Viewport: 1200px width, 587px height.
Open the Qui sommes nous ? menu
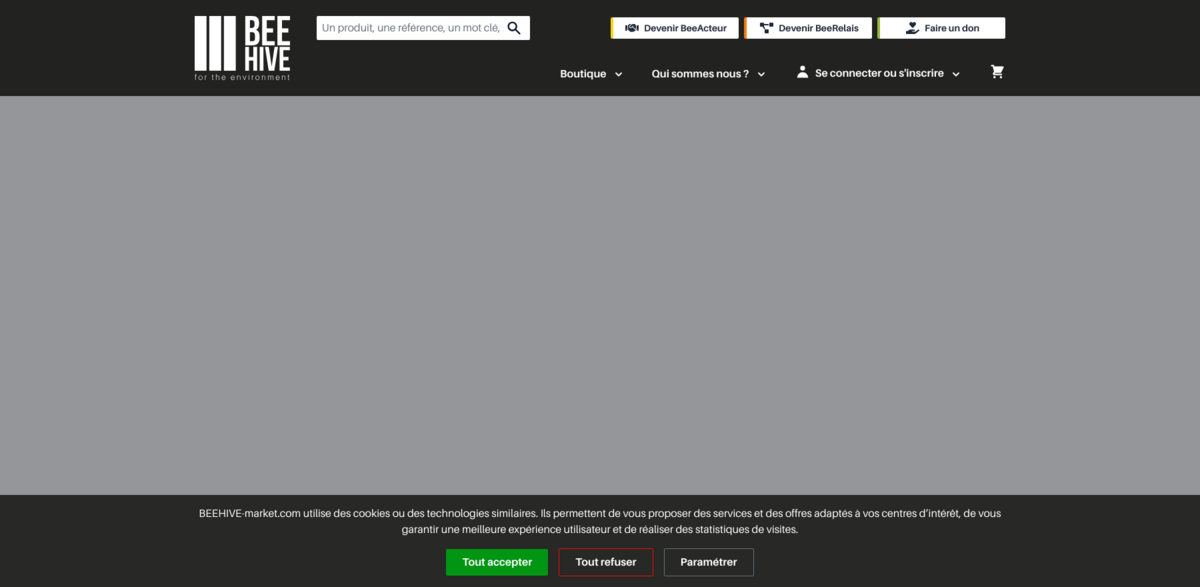700,74
